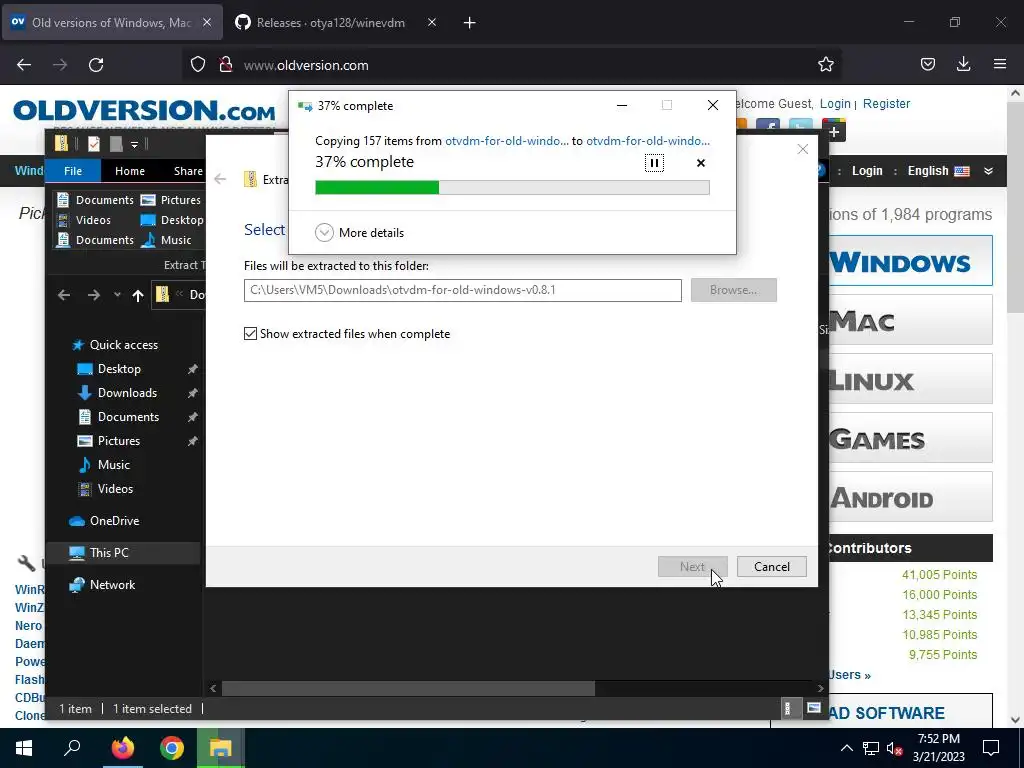Open recent locations dropdown in Explorer
This screenshot has width=1024, height=768.
pyautogui.click(x=117, y=295)
